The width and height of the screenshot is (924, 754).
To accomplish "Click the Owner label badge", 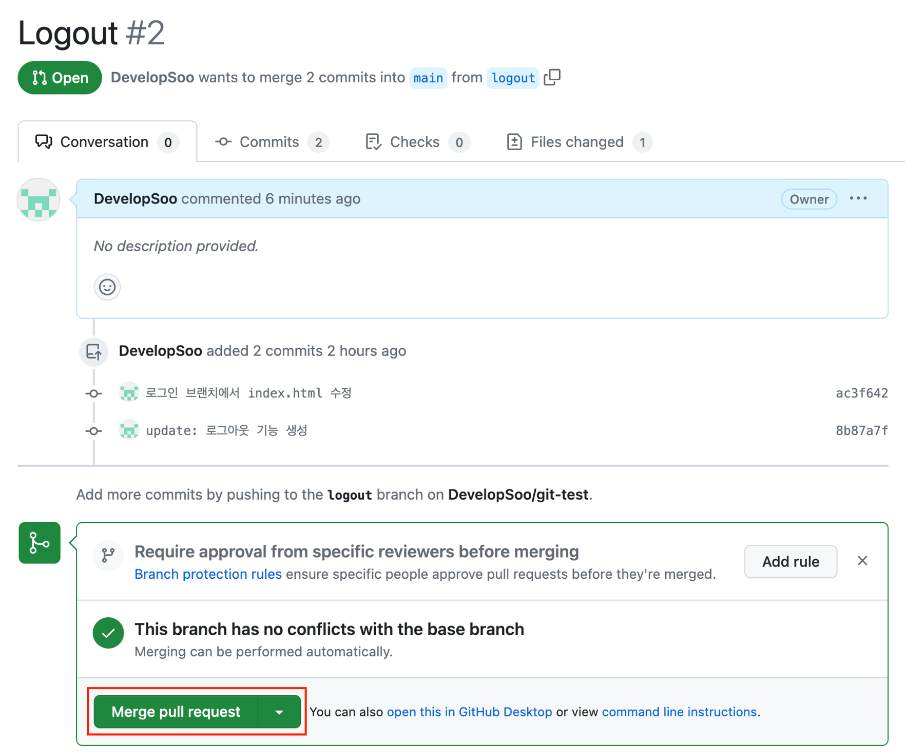I will [x=809, y=199].
